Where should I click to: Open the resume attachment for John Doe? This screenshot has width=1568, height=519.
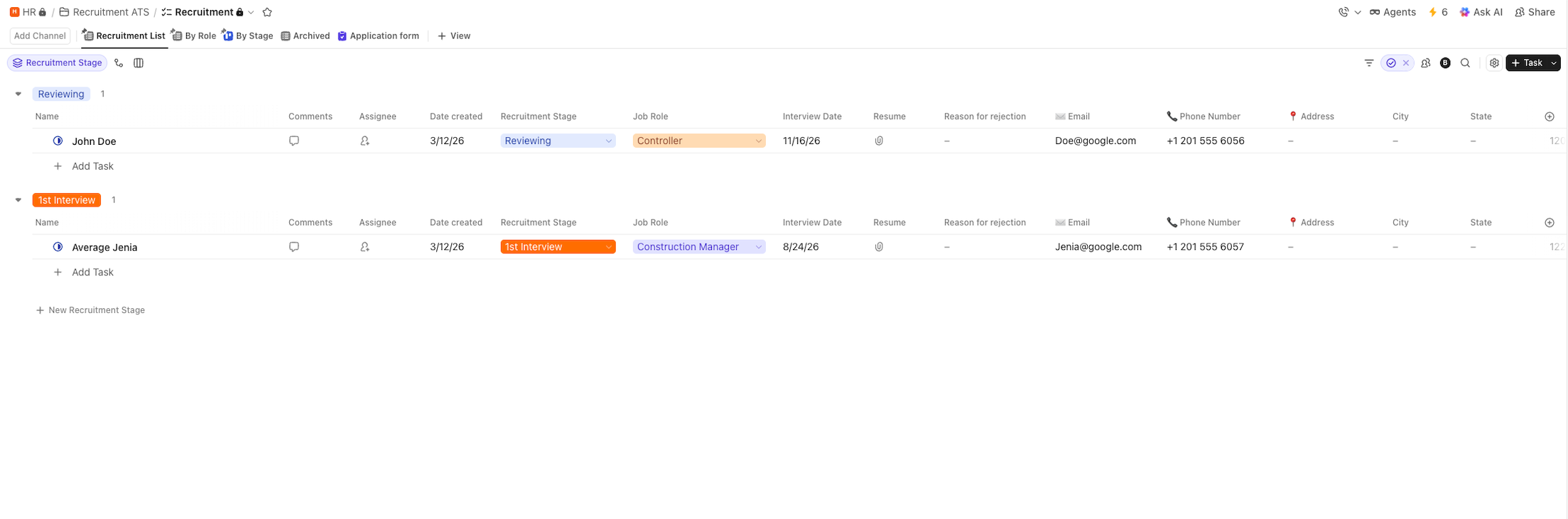click(x=879, y=141)
